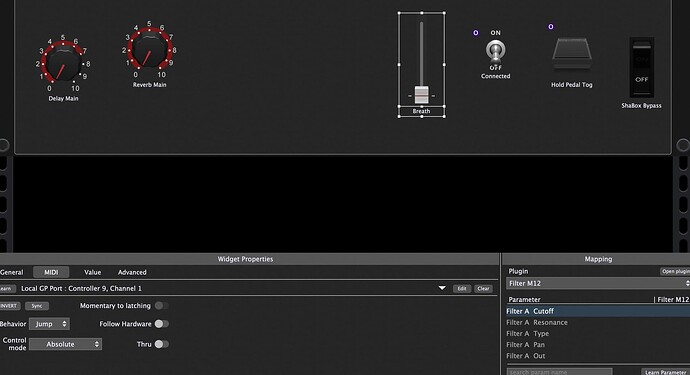This screenshot has height=375, width=690.
Task: Open the Advanced tab
Action: 132,272
